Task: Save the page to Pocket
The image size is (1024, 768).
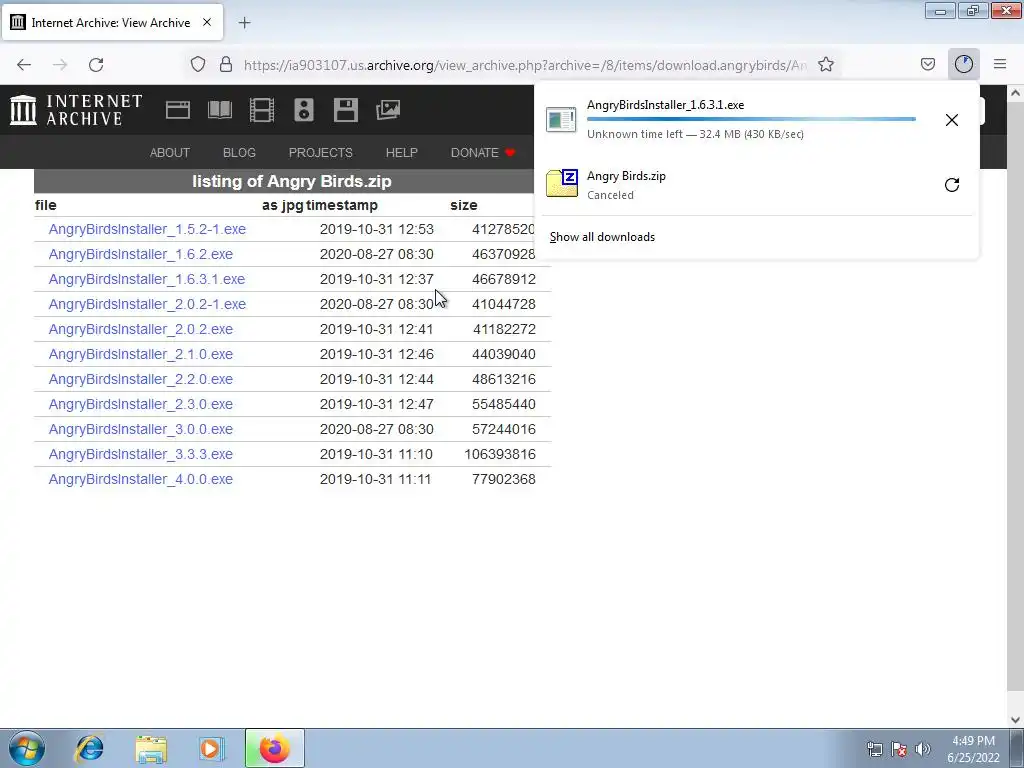Action: [x=928, y=64]
